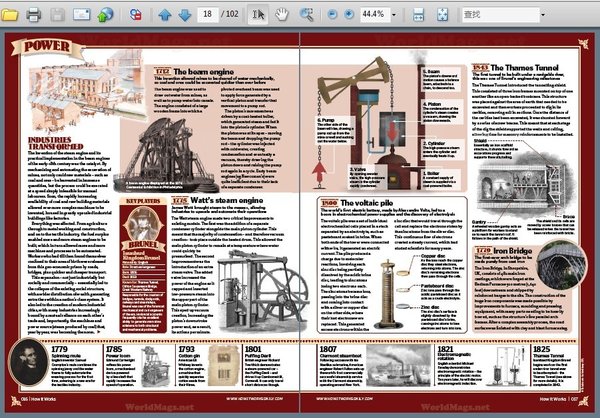
Task: Activate the text Select cursor tool
Action: pyautogui.click(x=259, y=15)
